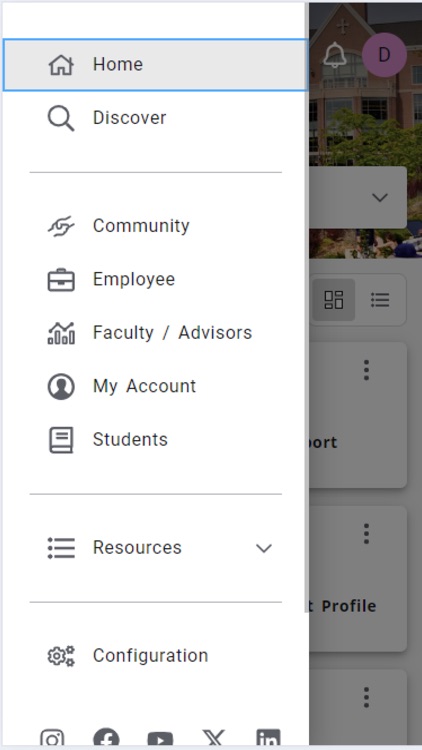Click the purple D user avatar

pos(384,55)
